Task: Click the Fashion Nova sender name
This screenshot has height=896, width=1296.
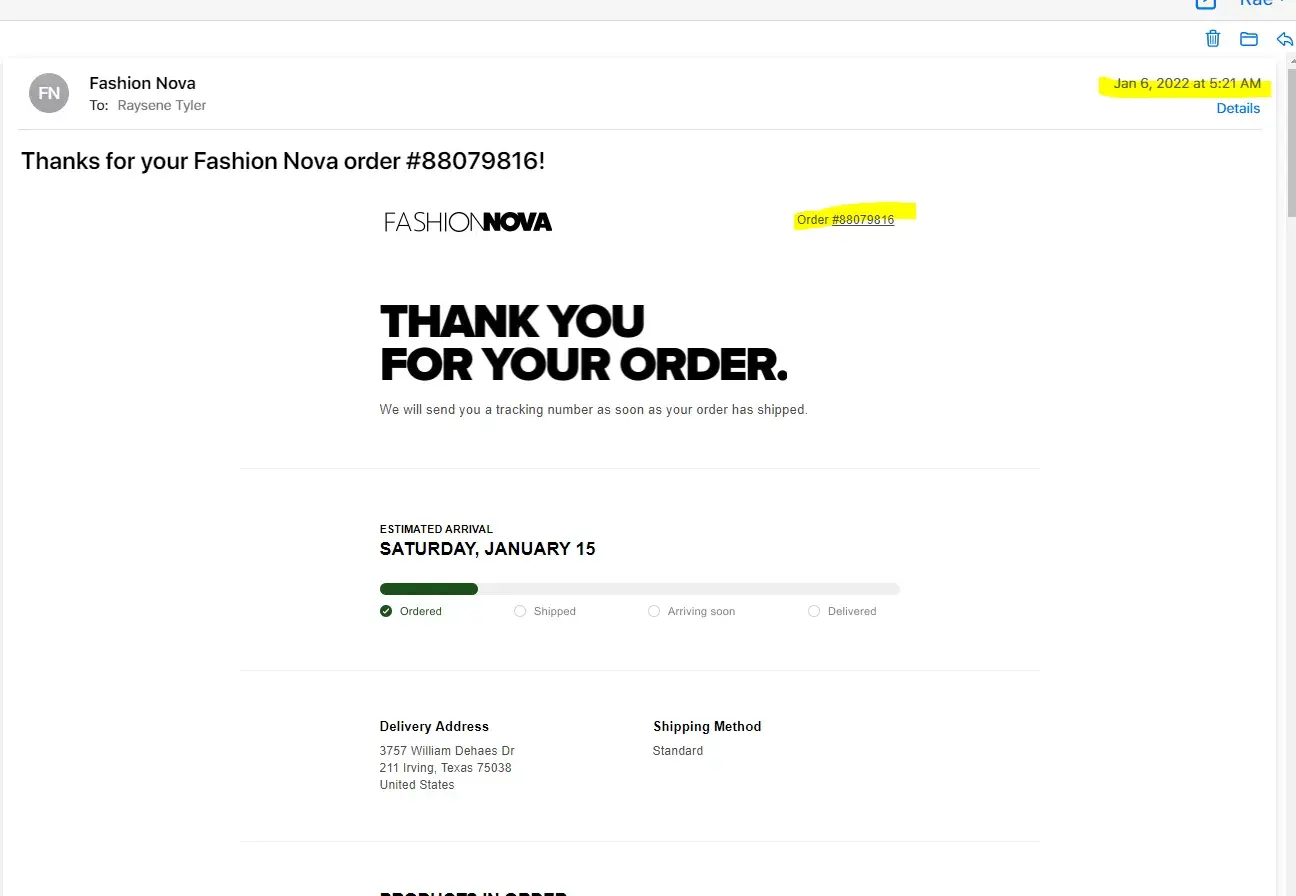Action: click(x=142, y=83)
